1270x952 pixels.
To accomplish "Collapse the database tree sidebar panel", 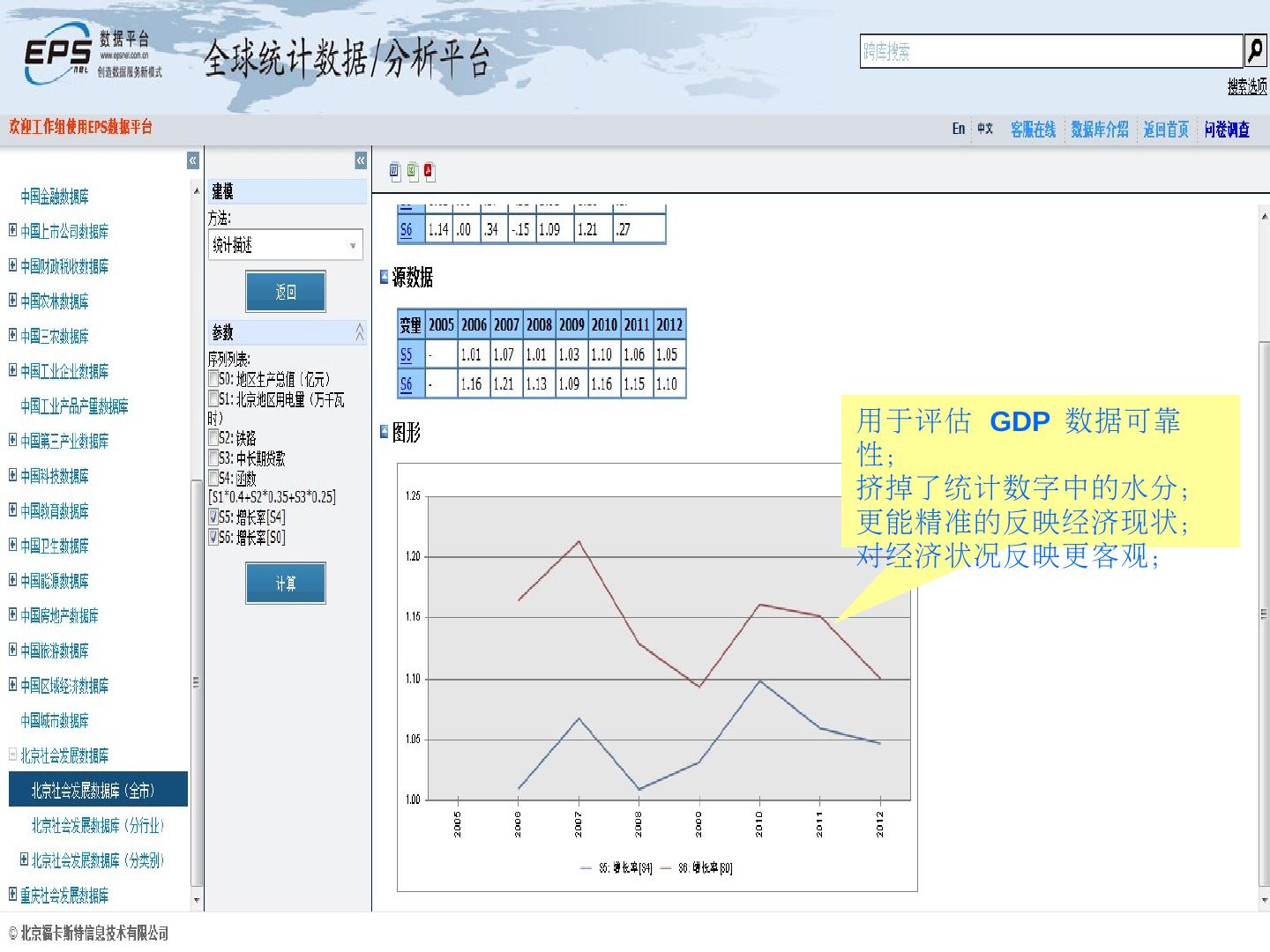I will click(192, 160).
